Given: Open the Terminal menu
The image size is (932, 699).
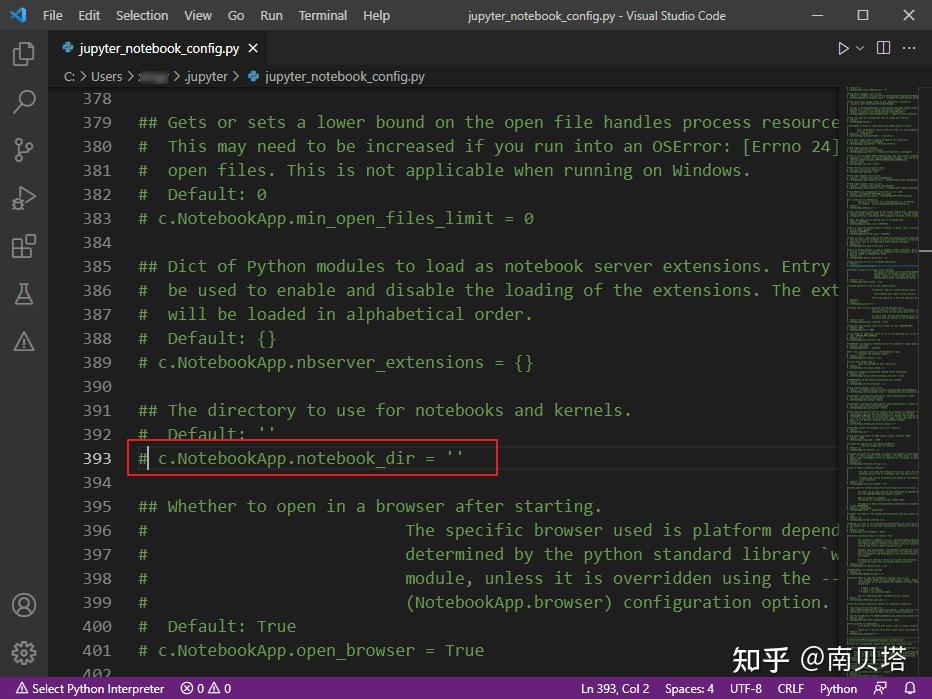Looking at the screenshot, I should coord(322,15).
